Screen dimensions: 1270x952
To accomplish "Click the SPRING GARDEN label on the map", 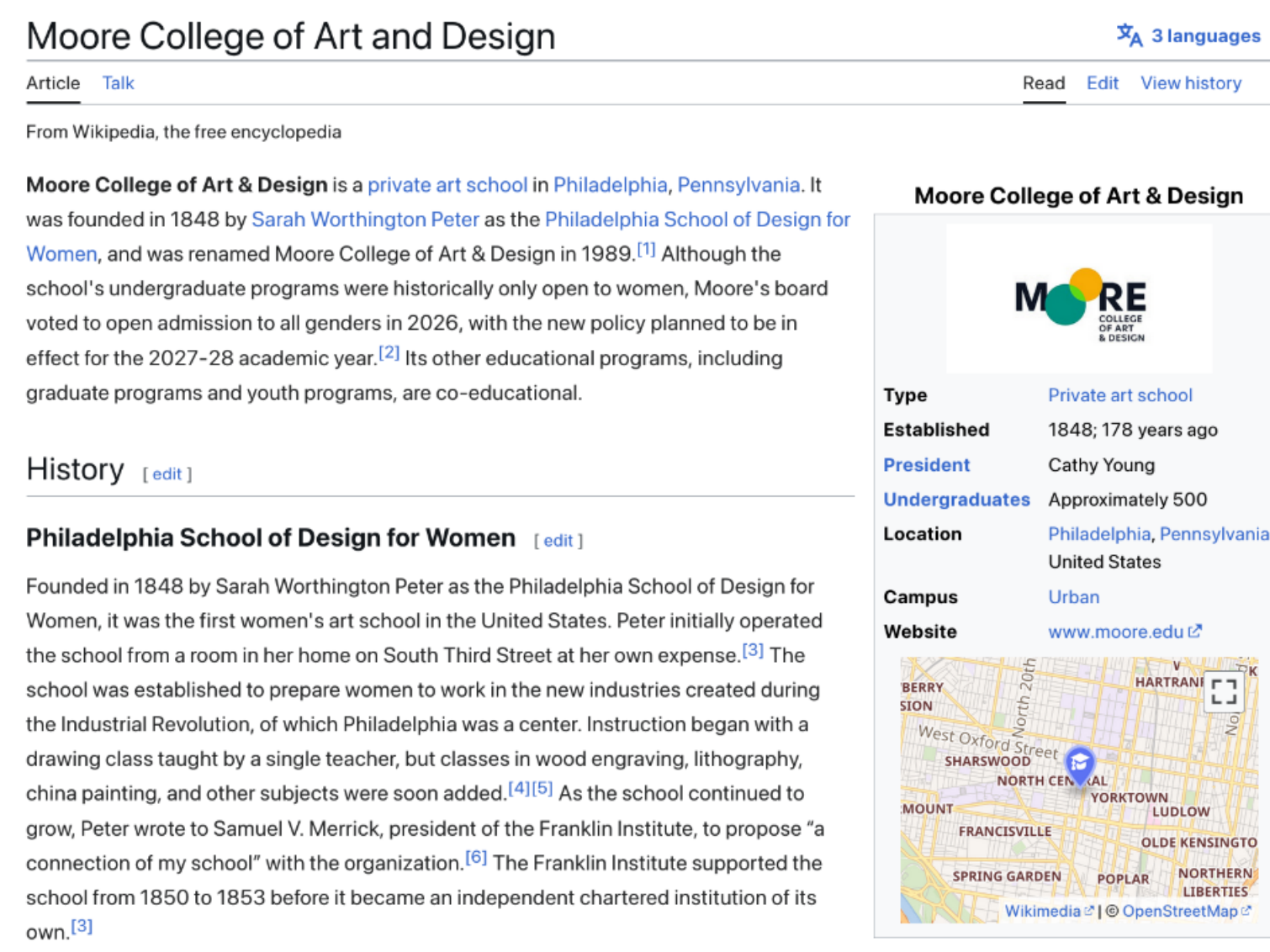I will (1006, 876).
